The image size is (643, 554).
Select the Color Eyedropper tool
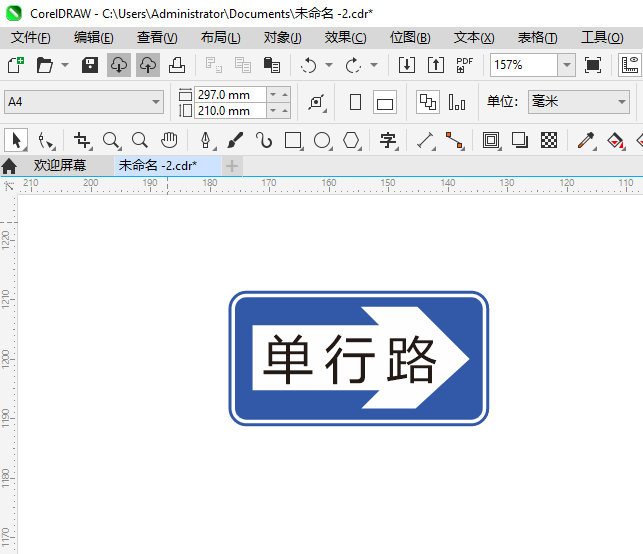[586, 141]
